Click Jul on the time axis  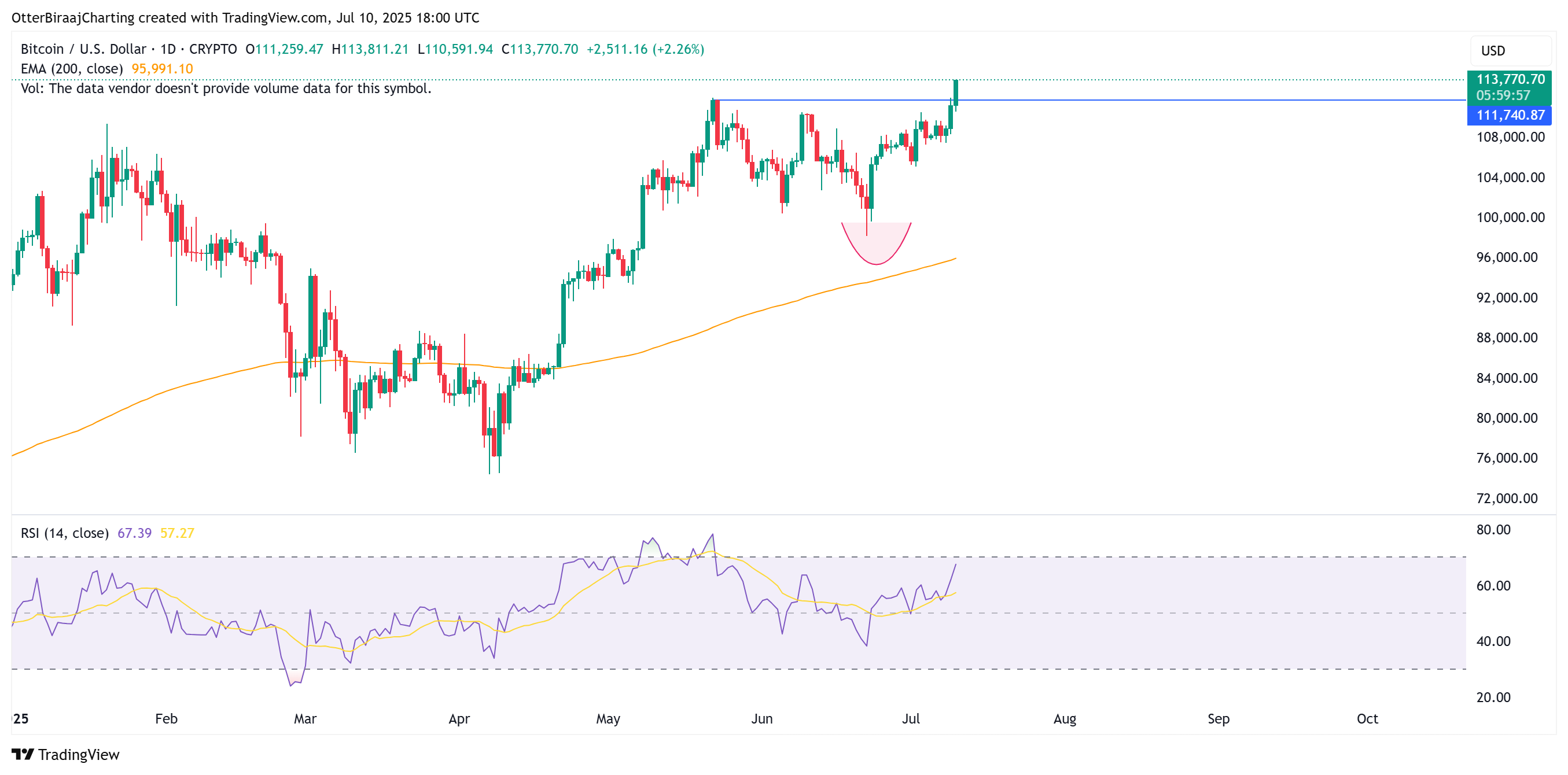coord(912,718)
